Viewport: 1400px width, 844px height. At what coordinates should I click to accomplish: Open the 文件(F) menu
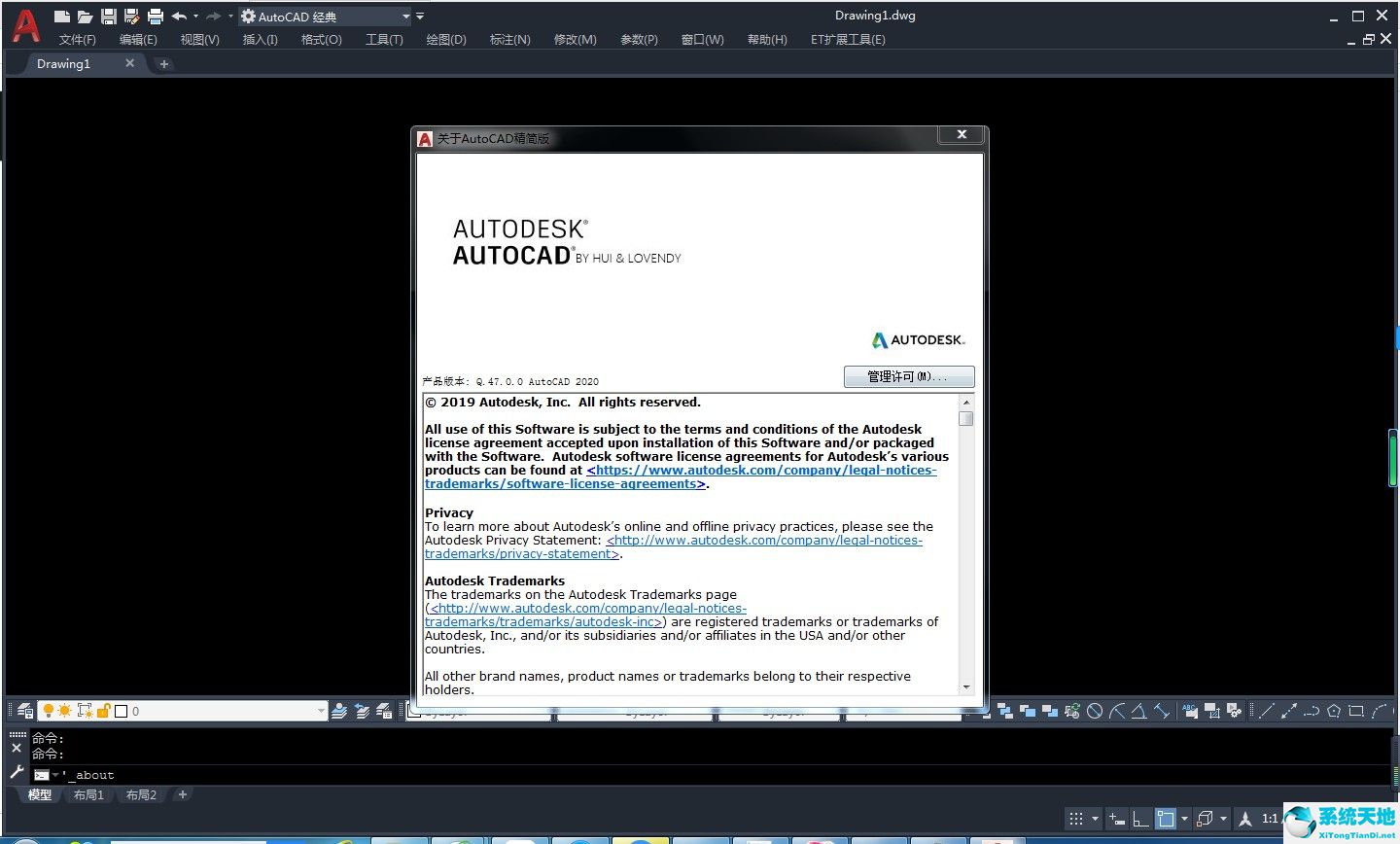[x=78, y=40]
